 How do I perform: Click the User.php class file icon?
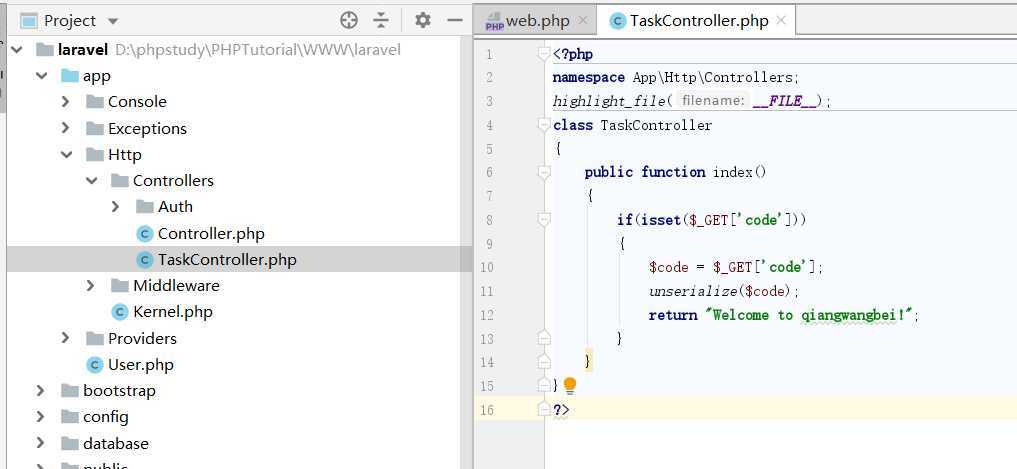(95, 365)
